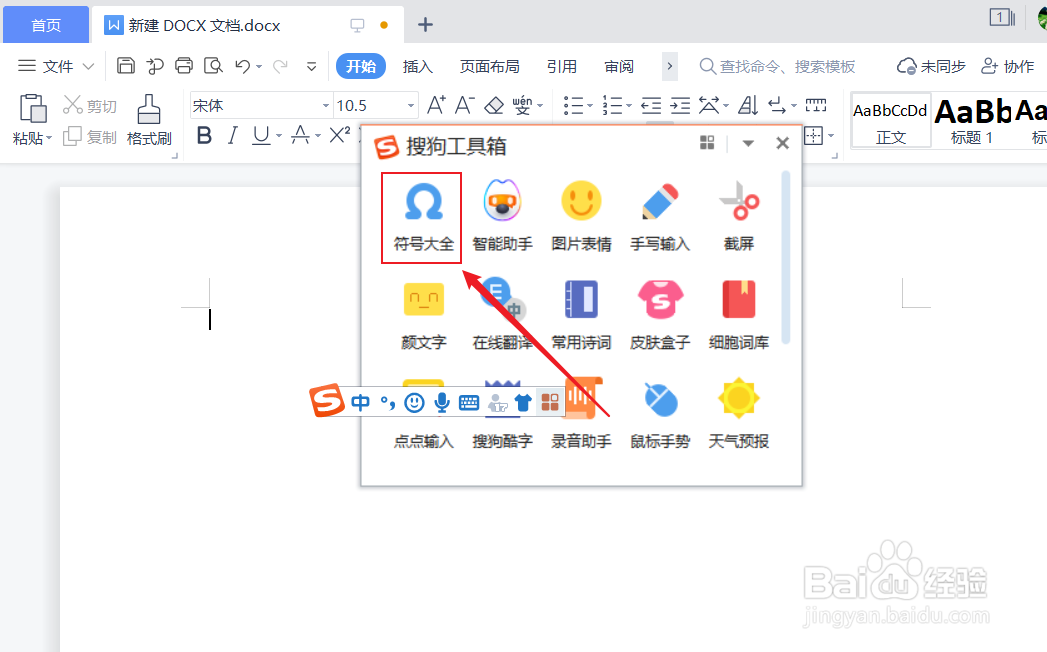Paste with the 粘贴 button

point(32,120)
